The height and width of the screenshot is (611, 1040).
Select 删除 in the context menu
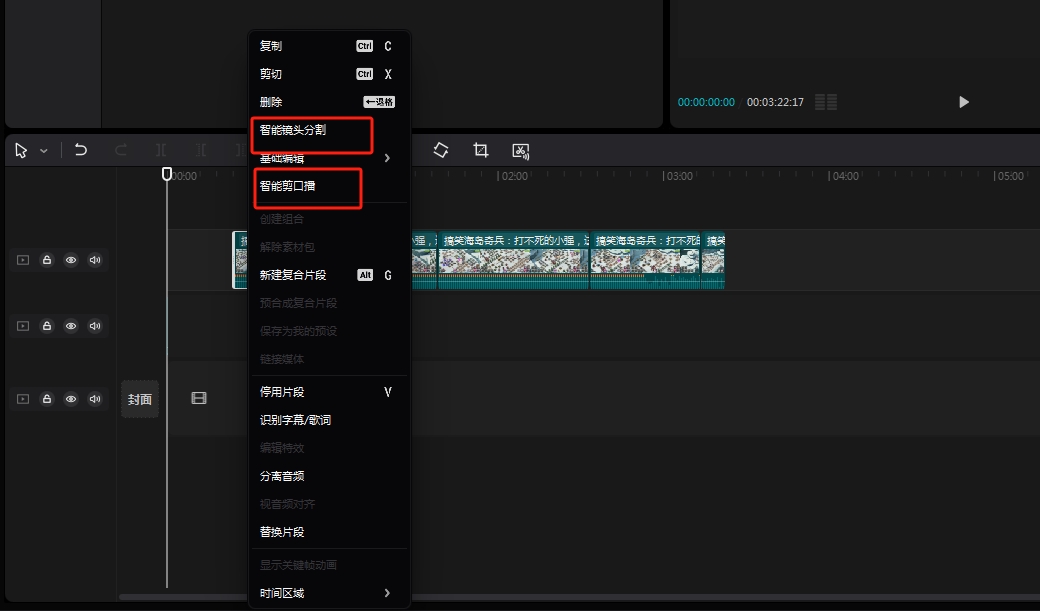pyautogui.click(x=329, y=102)
